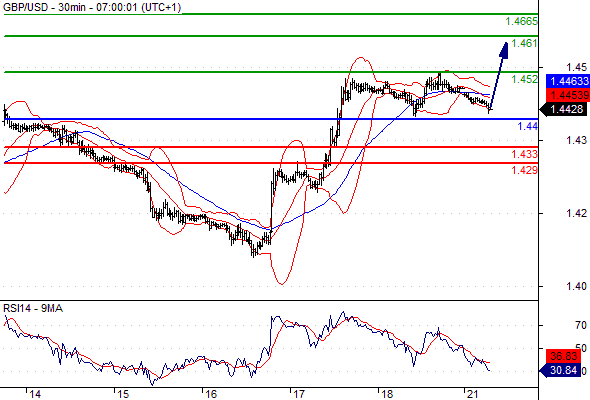Select the 1.4665 resistance level label
This screenshot has height=400, width=590.
tap(521, 21)
